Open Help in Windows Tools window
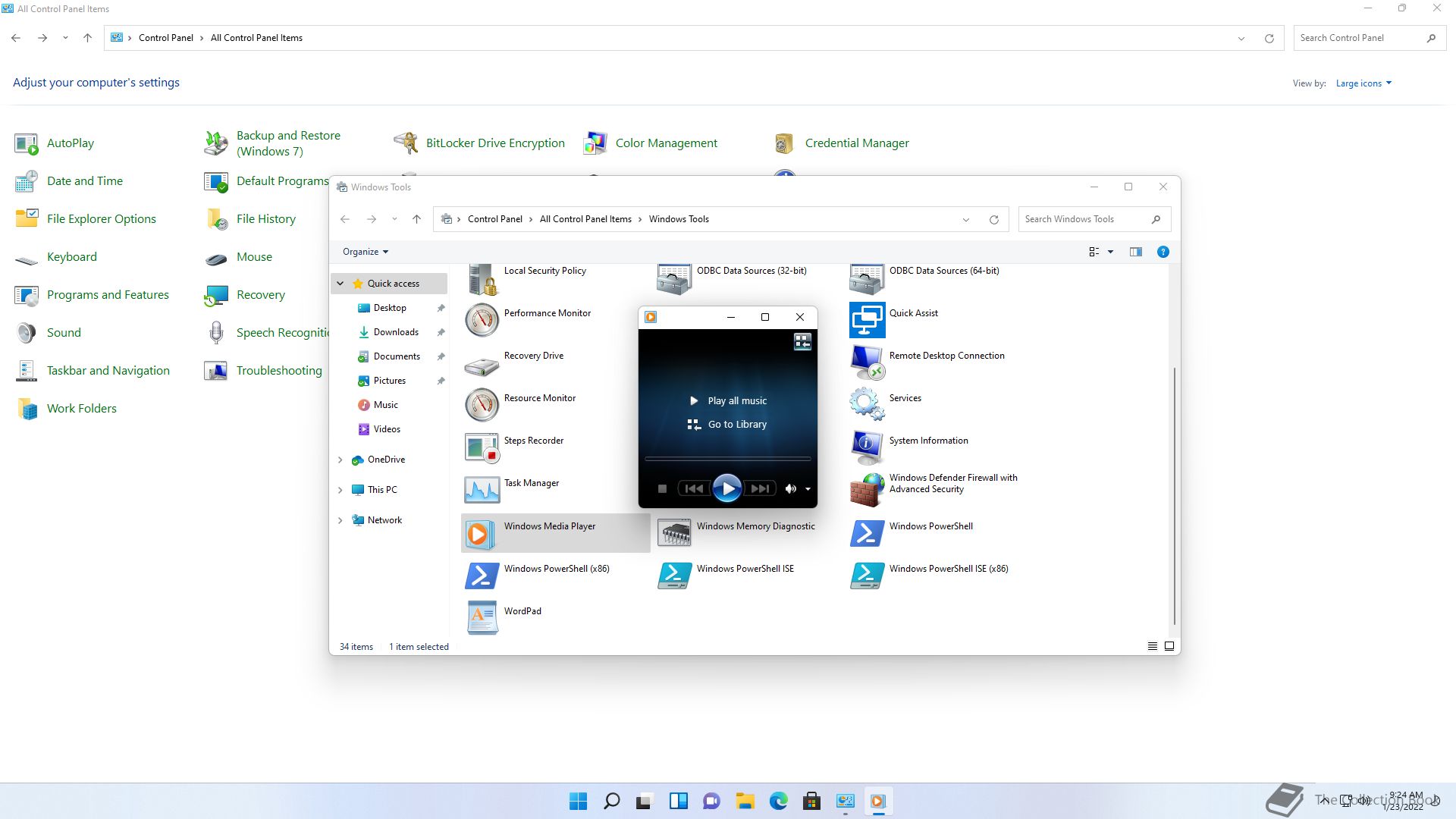1456x819 pixels. pyautogui.click(x=1163, y=252)
